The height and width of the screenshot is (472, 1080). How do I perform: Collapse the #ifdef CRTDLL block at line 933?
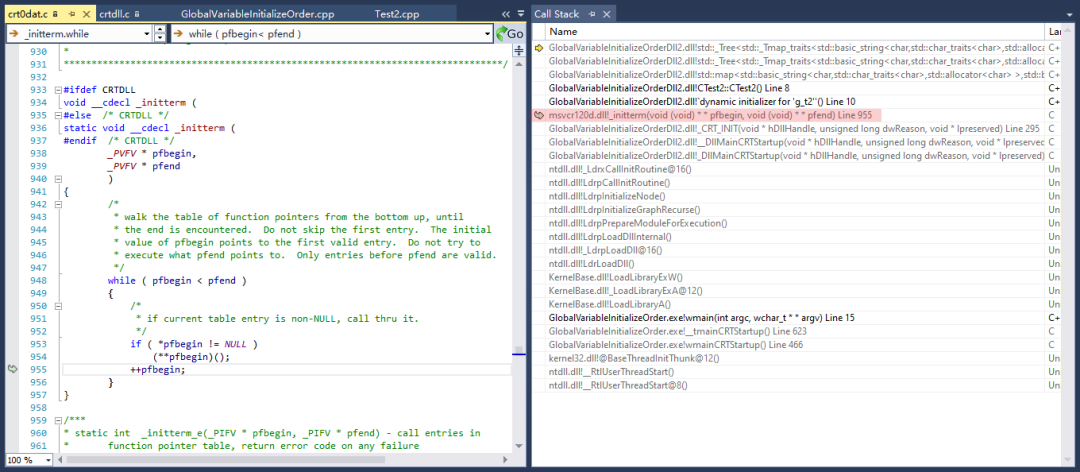click(x=57, y=90)
